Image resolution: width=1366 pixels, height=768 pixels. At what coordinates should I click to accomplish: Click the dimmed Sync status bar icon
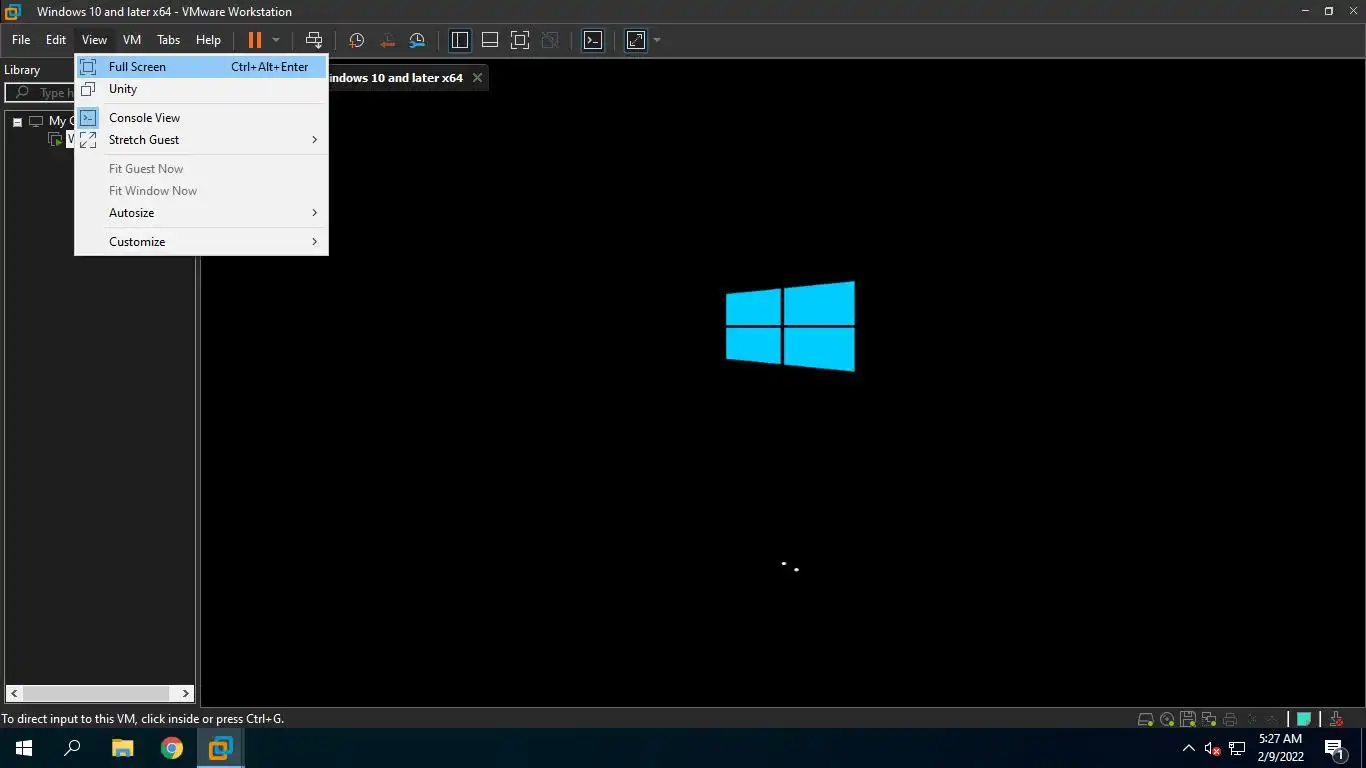click(1272, 719)
